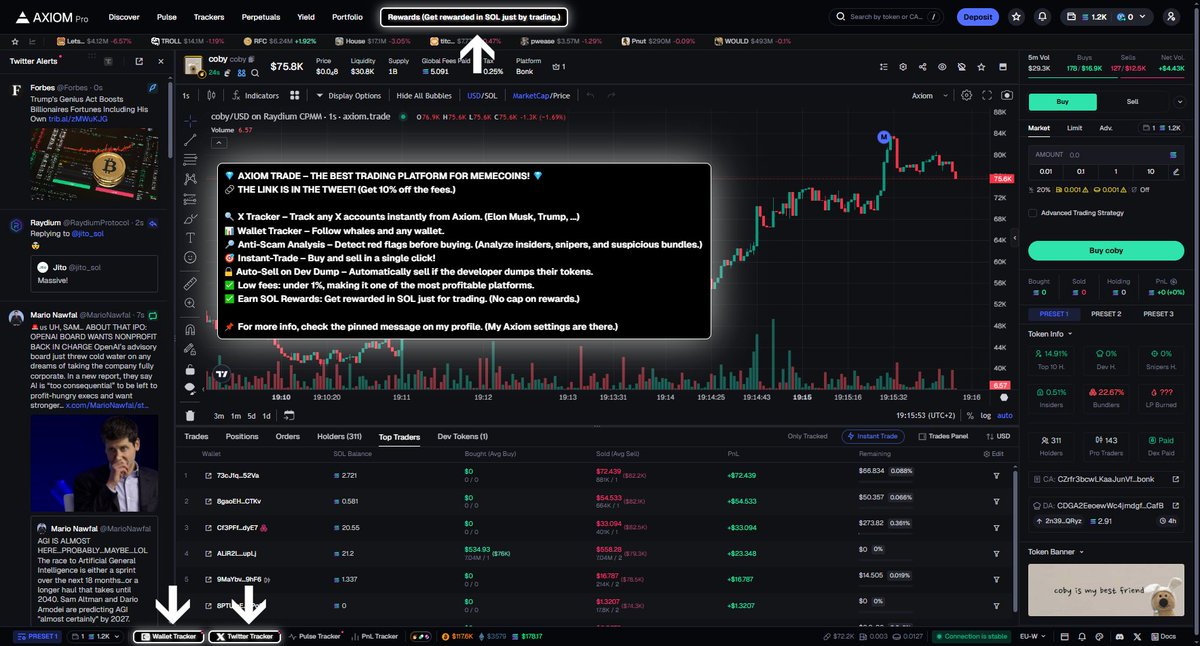Take a chart snapshot with camera icon

pyautogui.click(x=1007, y=95)
